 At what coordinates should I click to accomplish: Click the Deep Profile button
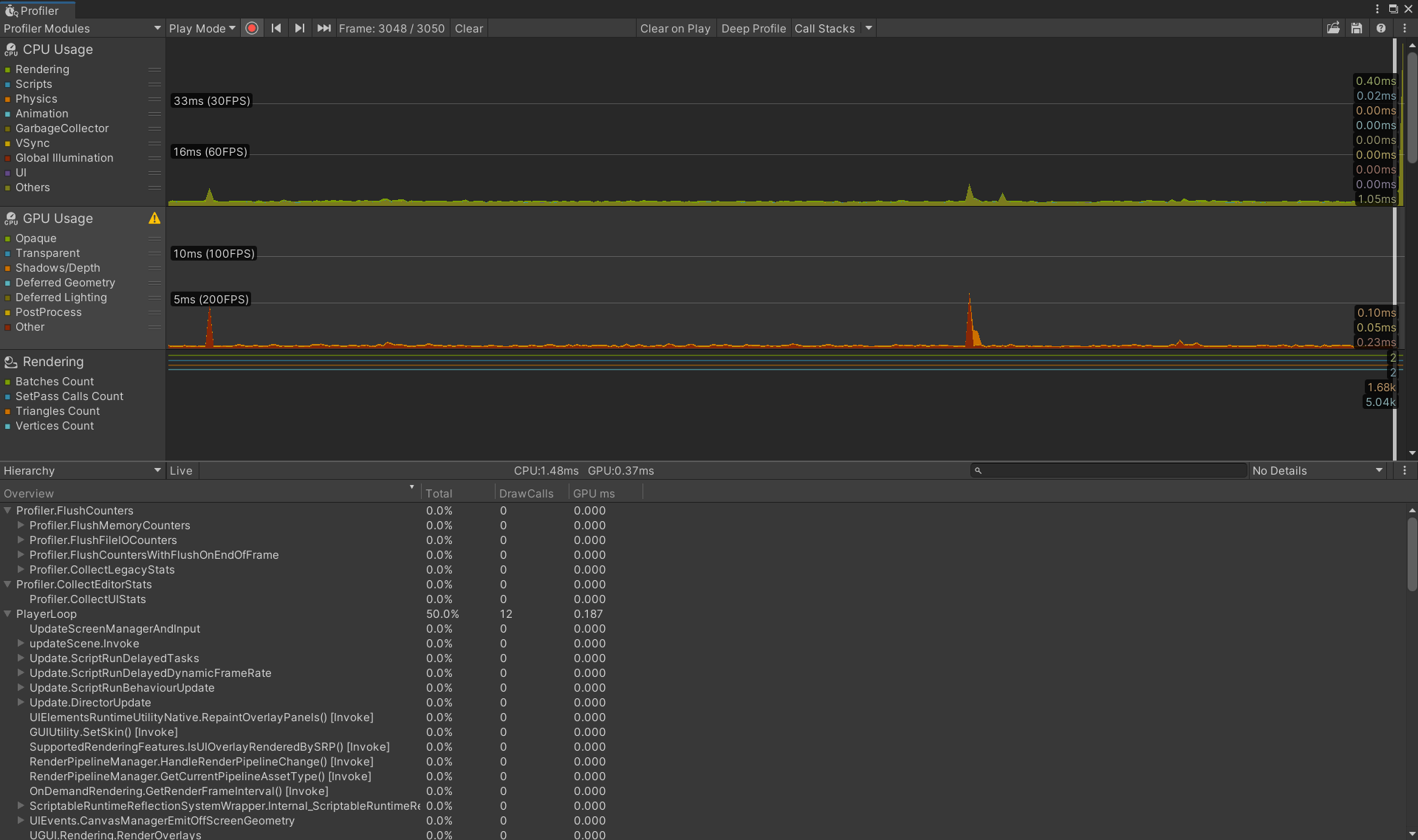pyautogui.click(x=752, y=28)
